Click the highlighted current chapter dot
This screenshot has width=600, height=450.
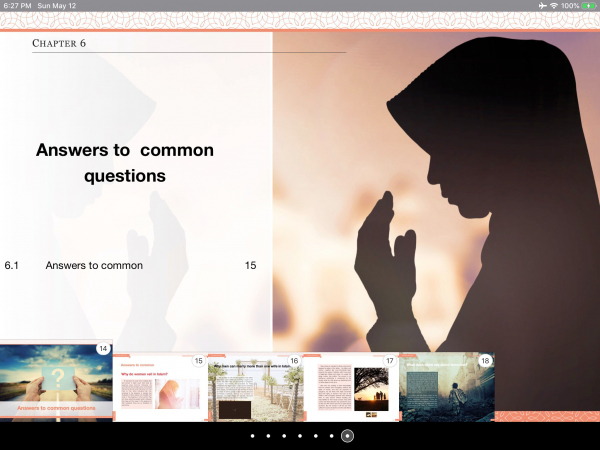(348, 436)
